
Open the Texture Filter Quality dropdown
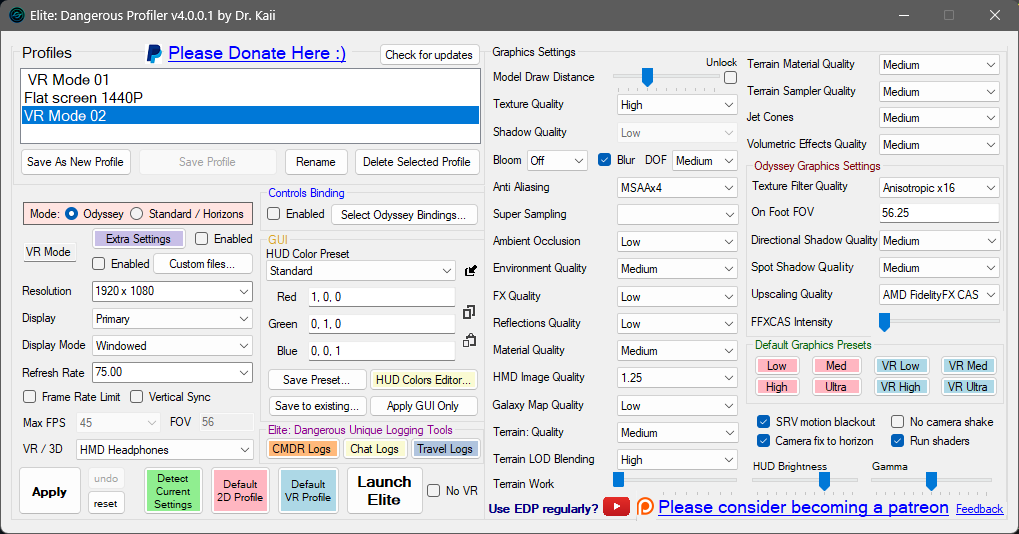(x=939, y=188)
